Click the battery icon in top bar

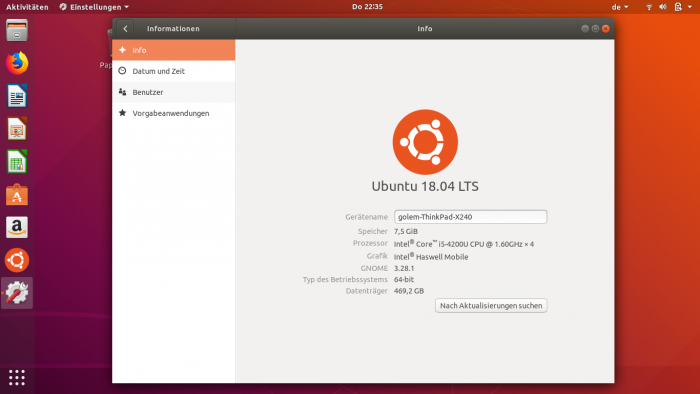click(678, 7)
